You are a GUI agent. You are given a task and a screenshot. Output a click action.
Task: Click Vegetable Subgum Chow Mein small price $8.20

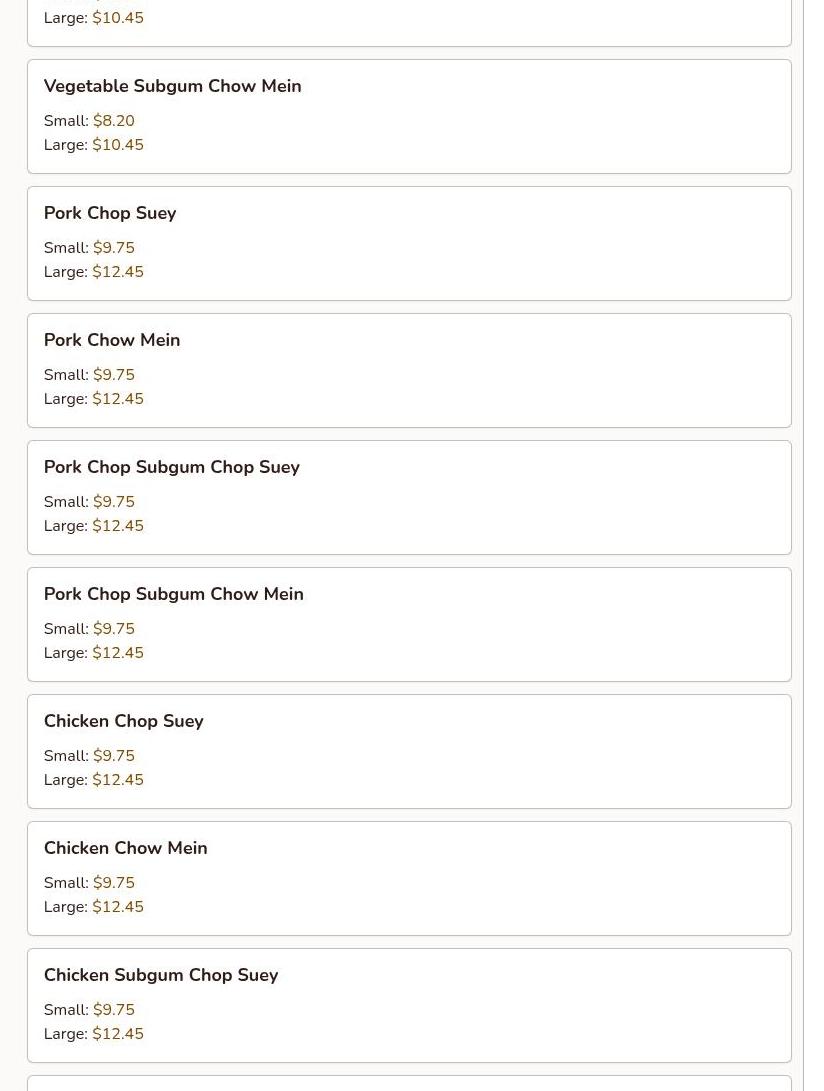(x=114, y=121)
